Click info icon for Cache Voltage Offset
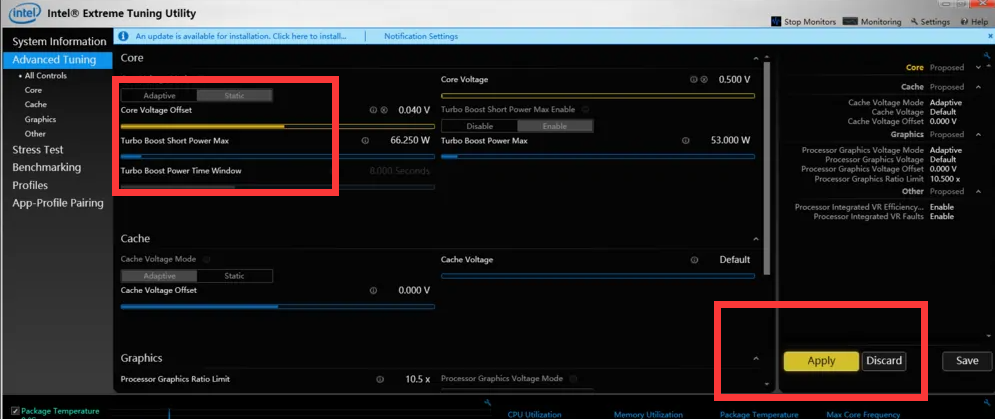This screenshot has width=995, height=419. click(x=373, y=290)
